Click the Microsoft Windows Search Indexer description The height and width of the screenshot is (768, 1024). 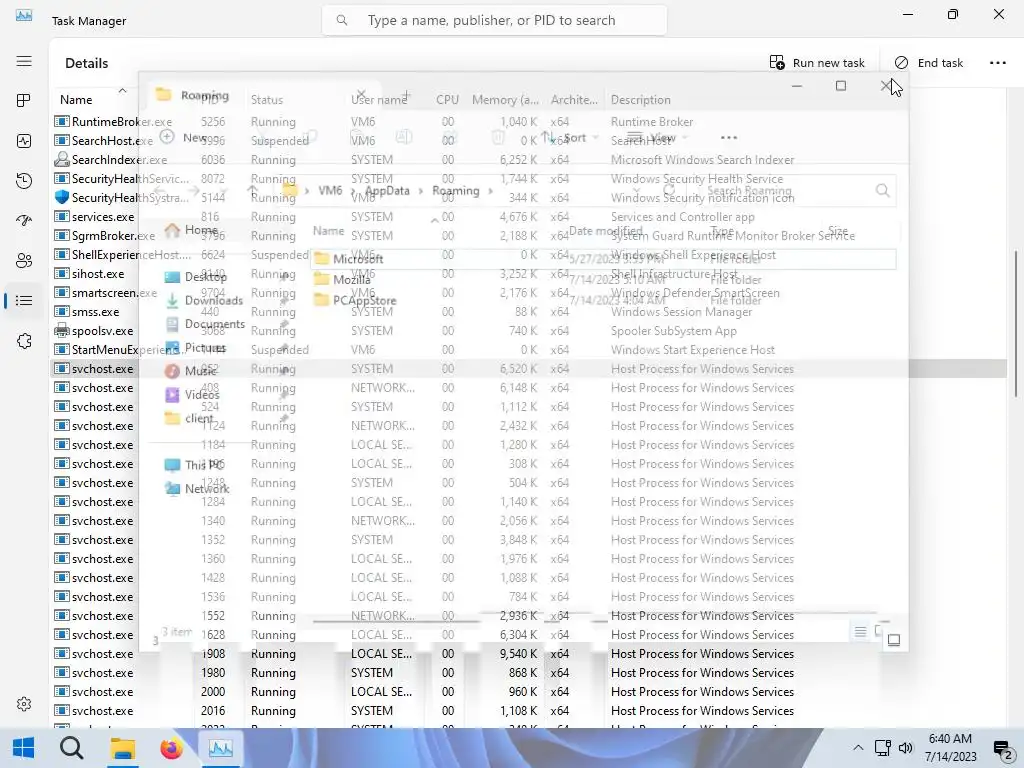click(703, 159)
